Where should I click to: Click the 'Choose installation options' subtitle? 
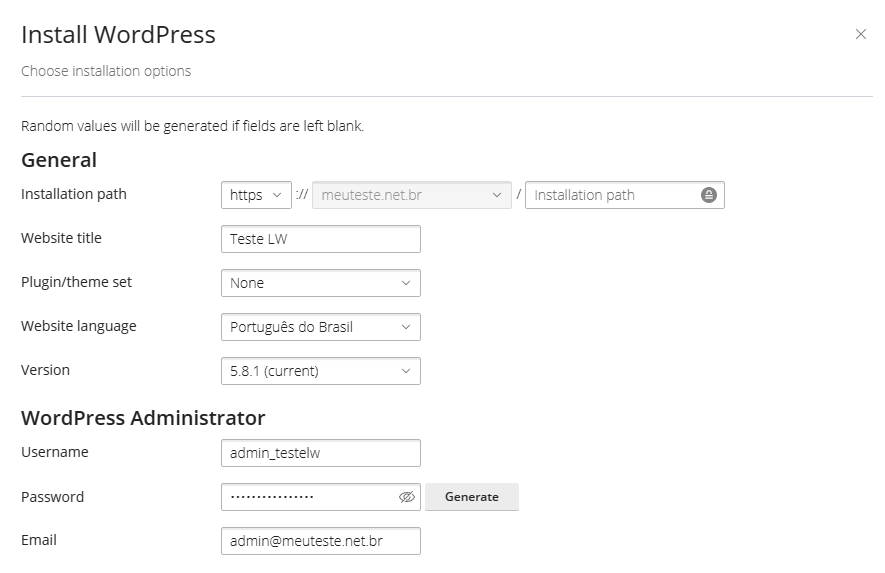(x=106, y=71)
